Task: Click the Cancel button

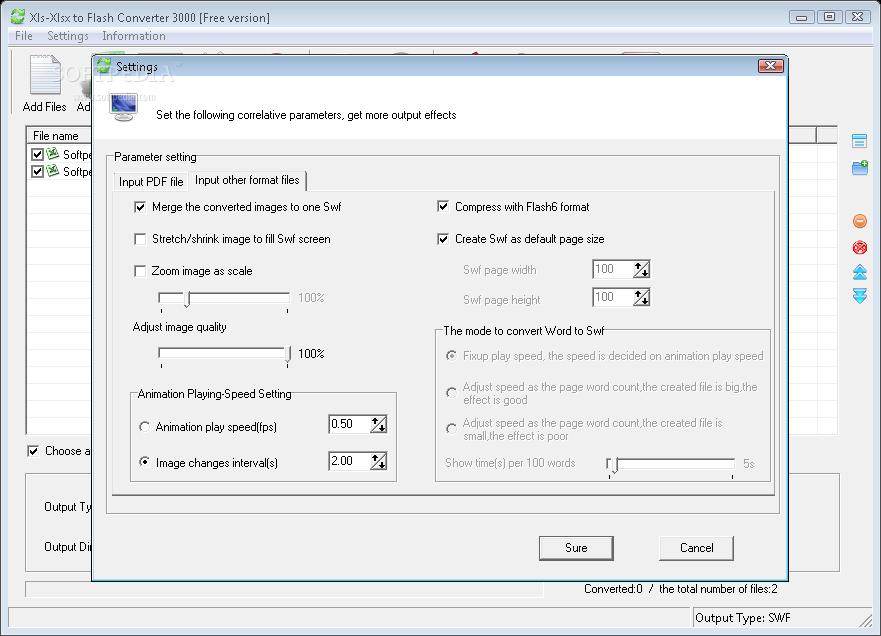Action: point(696,548)
